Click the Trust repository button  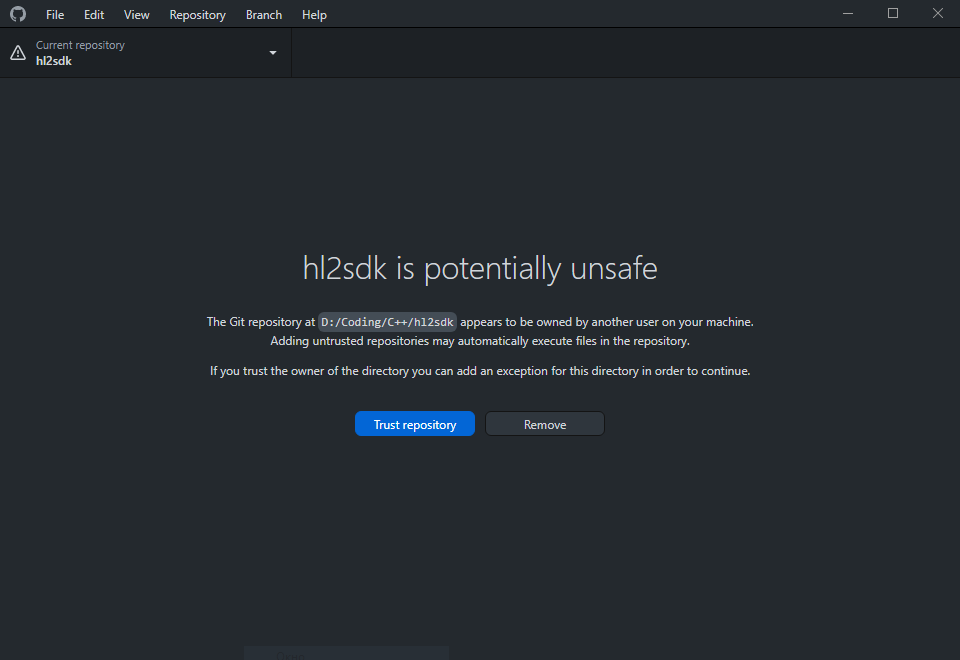(x=414, y=423)
